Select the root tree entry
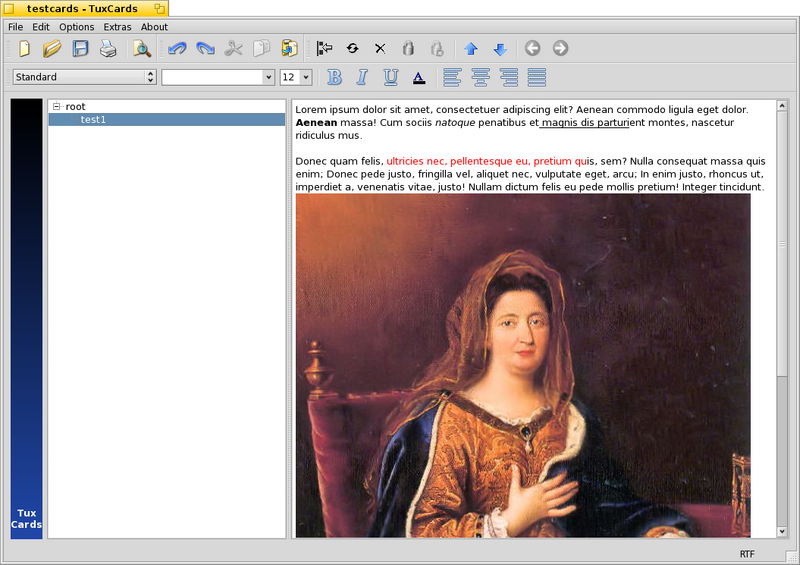Image resolution: width=800 pixels, height=565 pixels. pos(75,107)
